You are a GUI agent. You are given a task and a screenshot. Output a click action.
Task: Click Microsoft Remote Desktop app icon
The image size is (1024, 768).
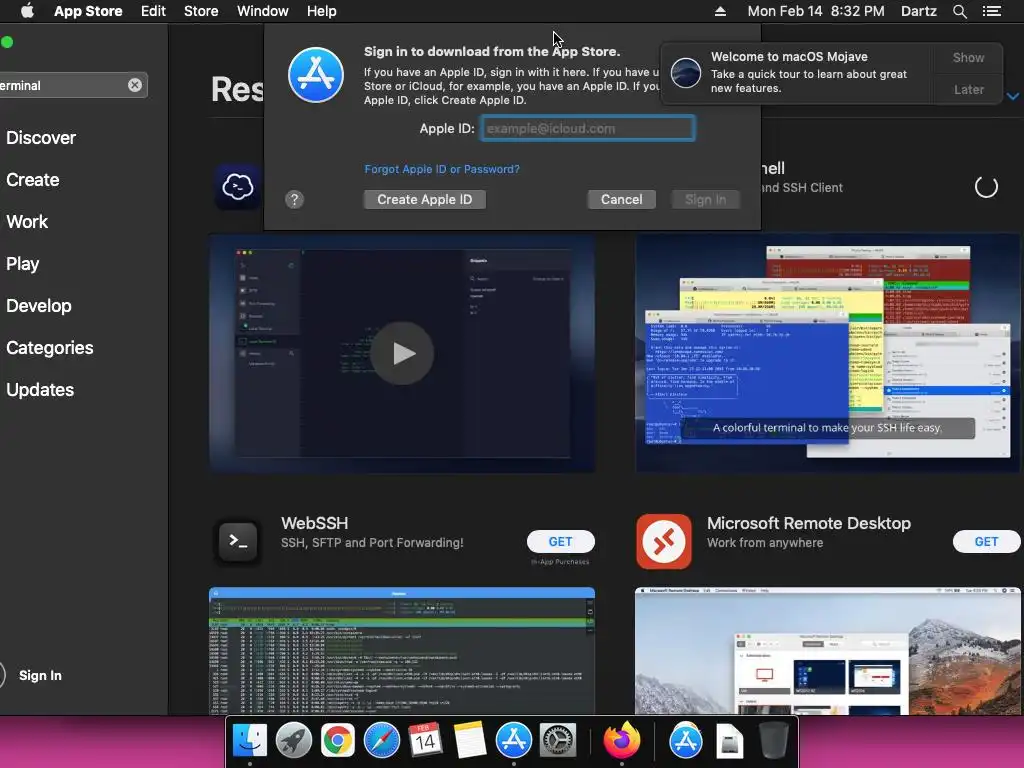point(664,541)
